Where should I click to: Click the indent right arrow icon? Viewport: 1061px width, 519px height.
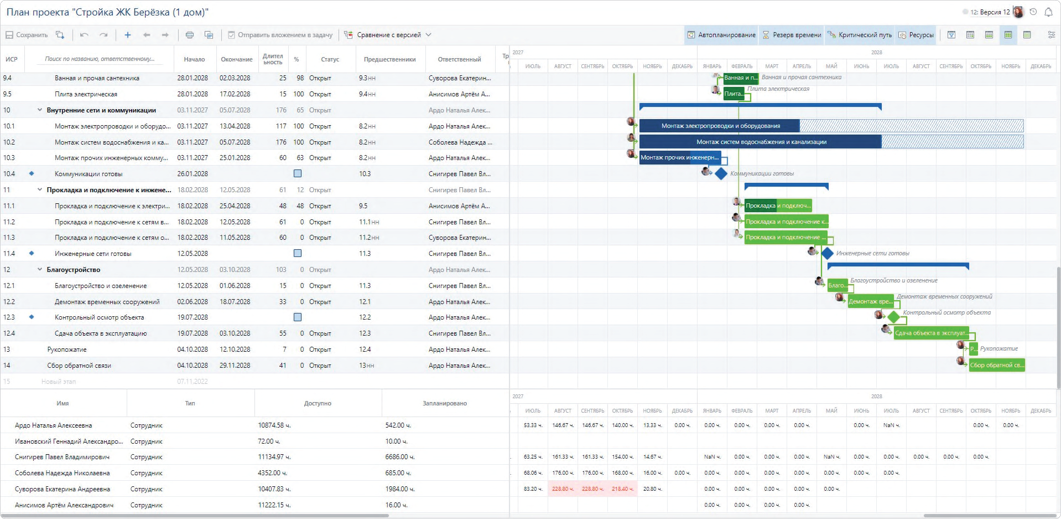(165, 35)
